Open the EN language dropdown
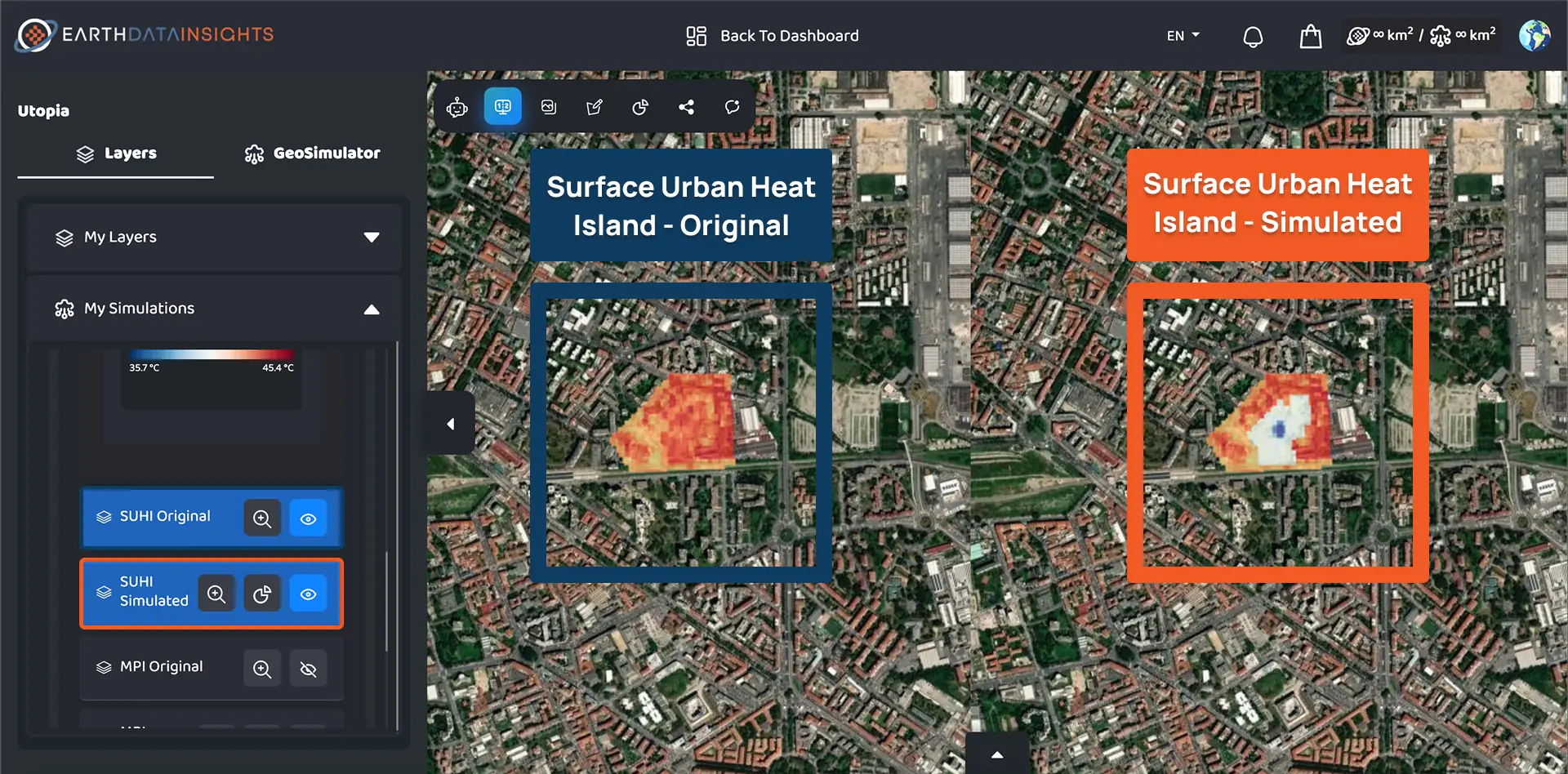This screenshot has height=774, width=1568. (x=1182, y=35)
